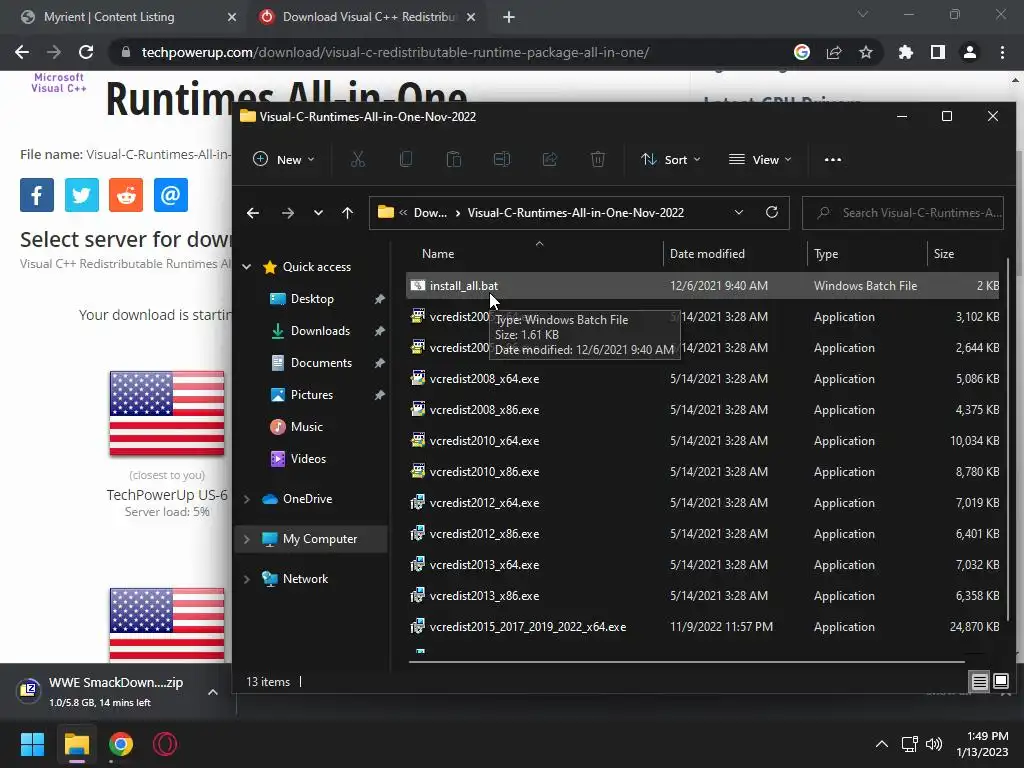Screen dimensions: 1024x768
Task: Click the Cut icon in Explorer toolbar
Action: click(358, 159)
